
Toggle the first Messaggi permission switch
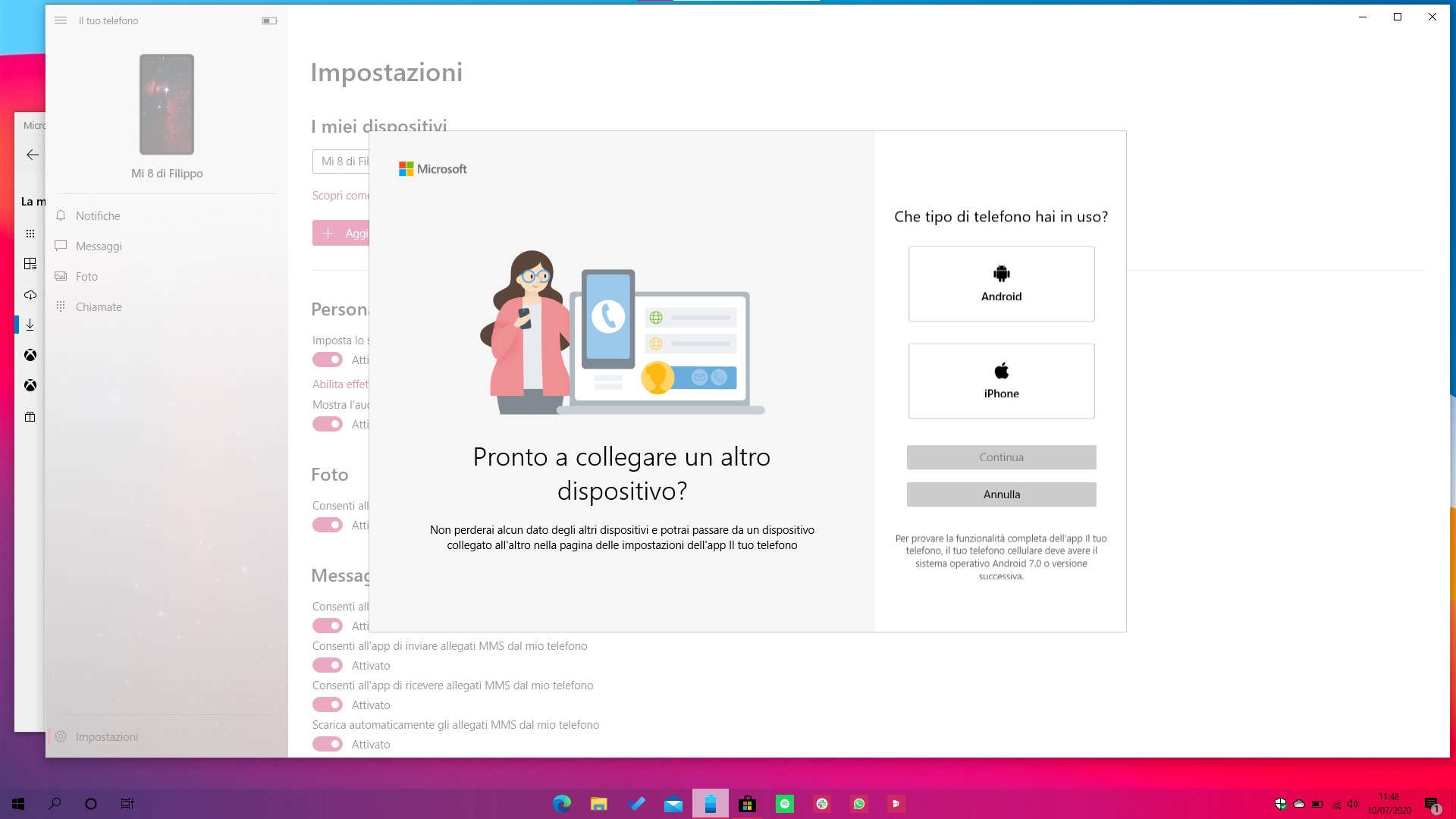click(328, 626)
